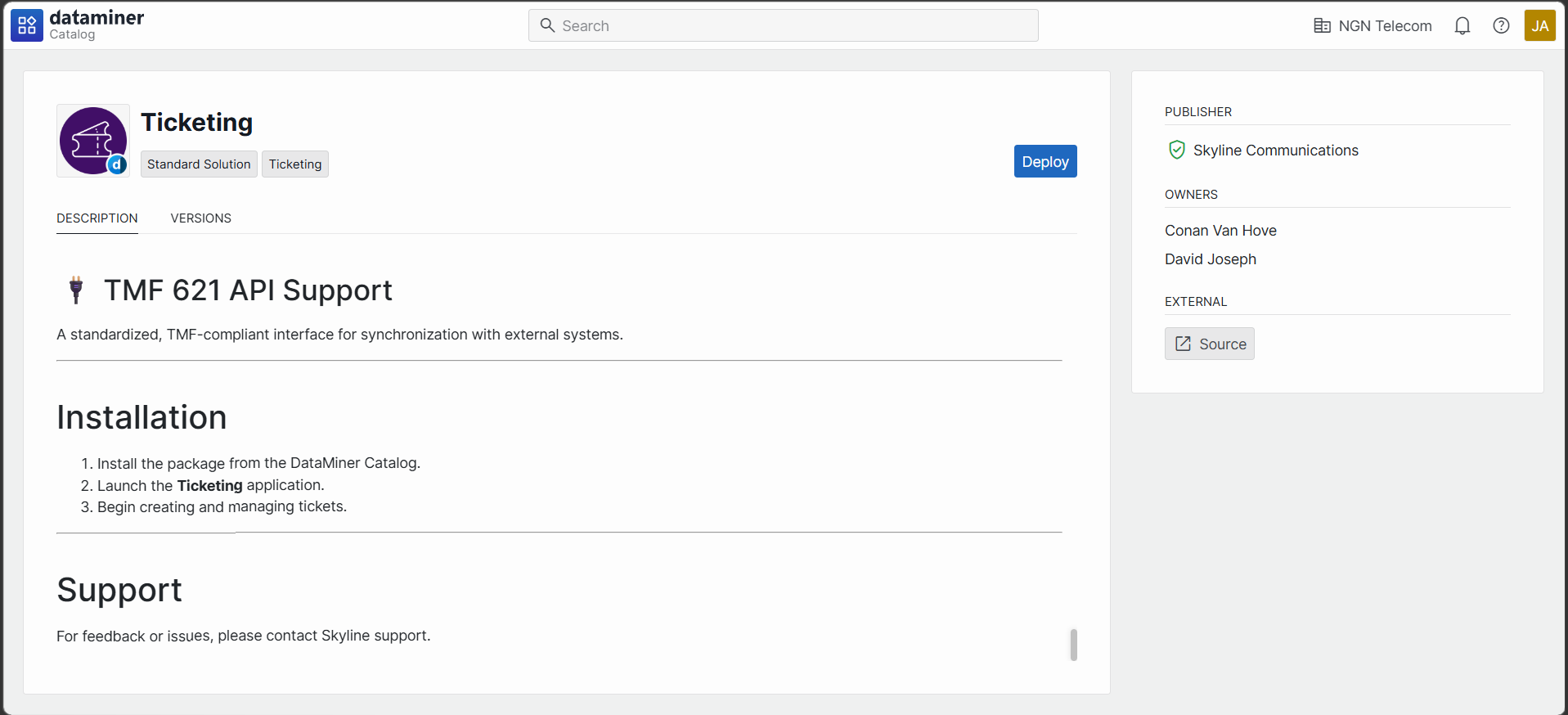Focus the Search input field
1568x715 pixels.
point(793,25)
